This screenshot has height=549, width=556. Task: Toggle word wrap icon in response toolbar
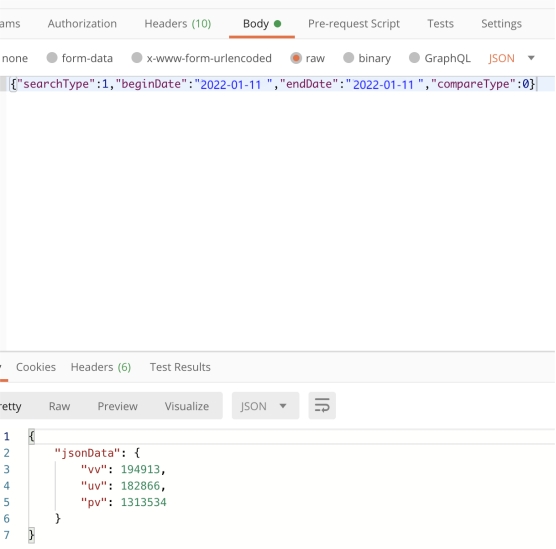point(322,405)
